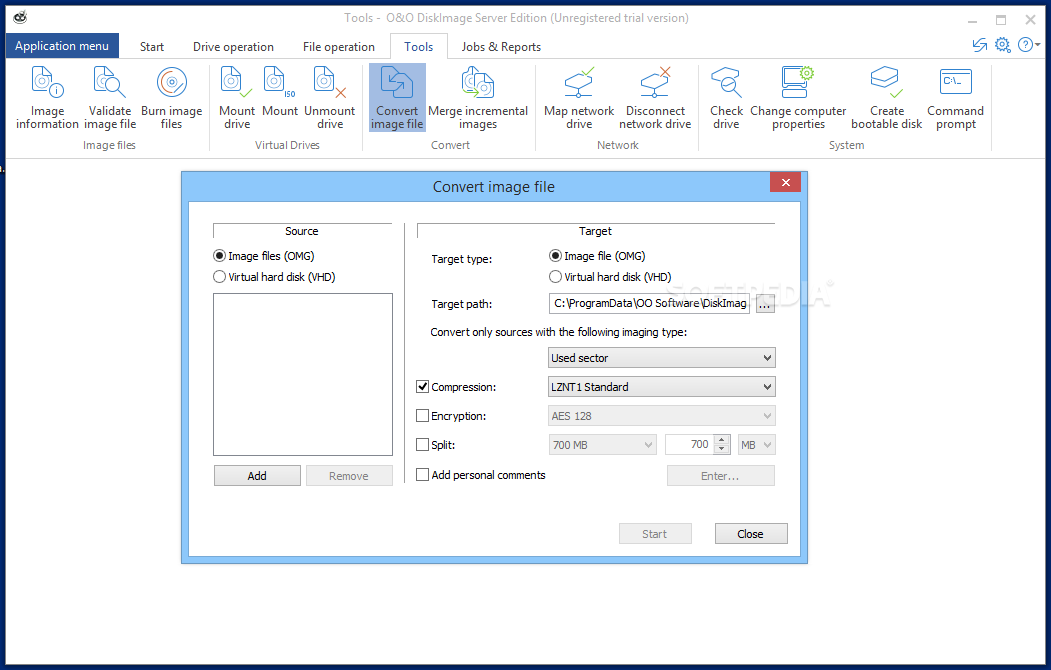This screenshot has height=670, width=1051.
Task: Open the Burn image files tool
Action: (172, 98)
